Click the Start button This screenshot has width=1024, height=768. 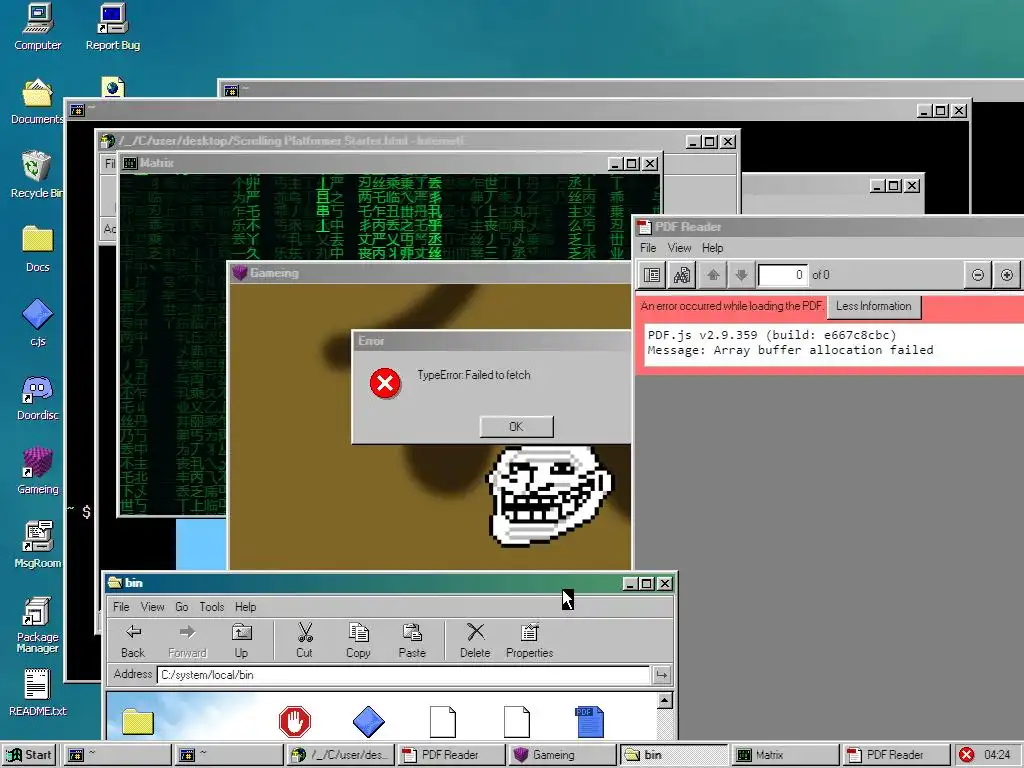point(29,755)
